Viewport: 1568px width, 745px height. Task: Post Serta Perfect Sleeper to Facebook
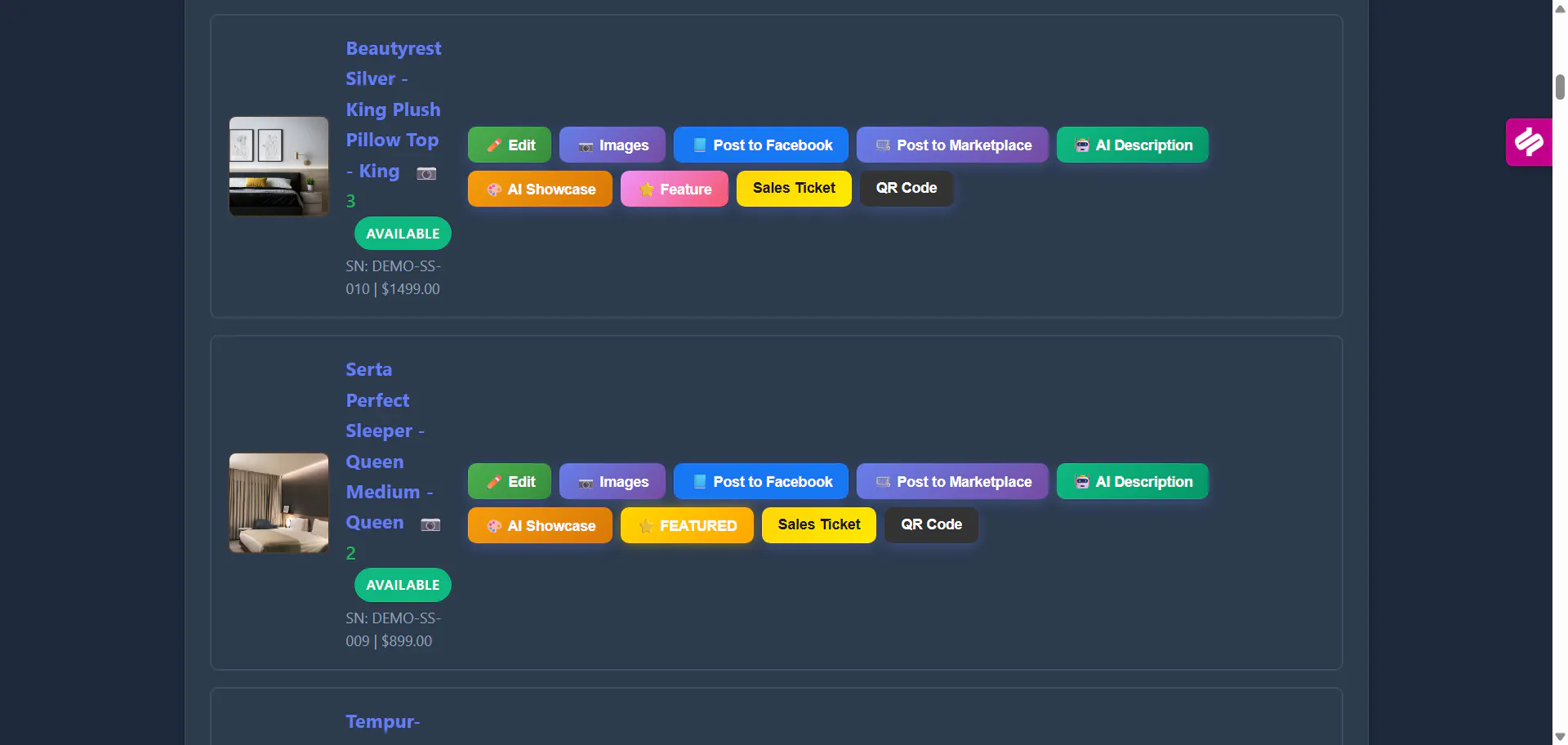(761, 481)
